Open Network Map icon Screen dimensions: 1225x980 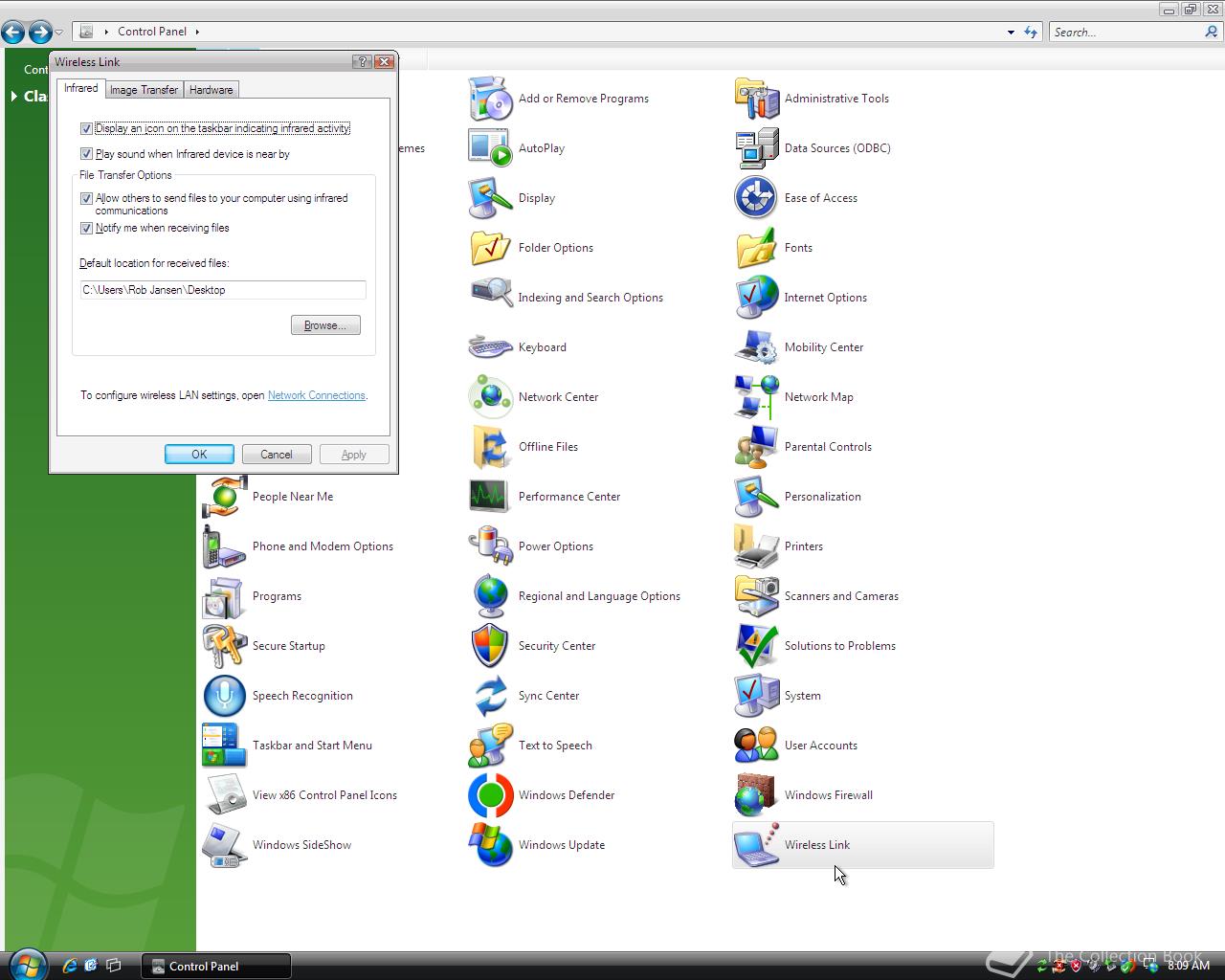coord(757,397)
